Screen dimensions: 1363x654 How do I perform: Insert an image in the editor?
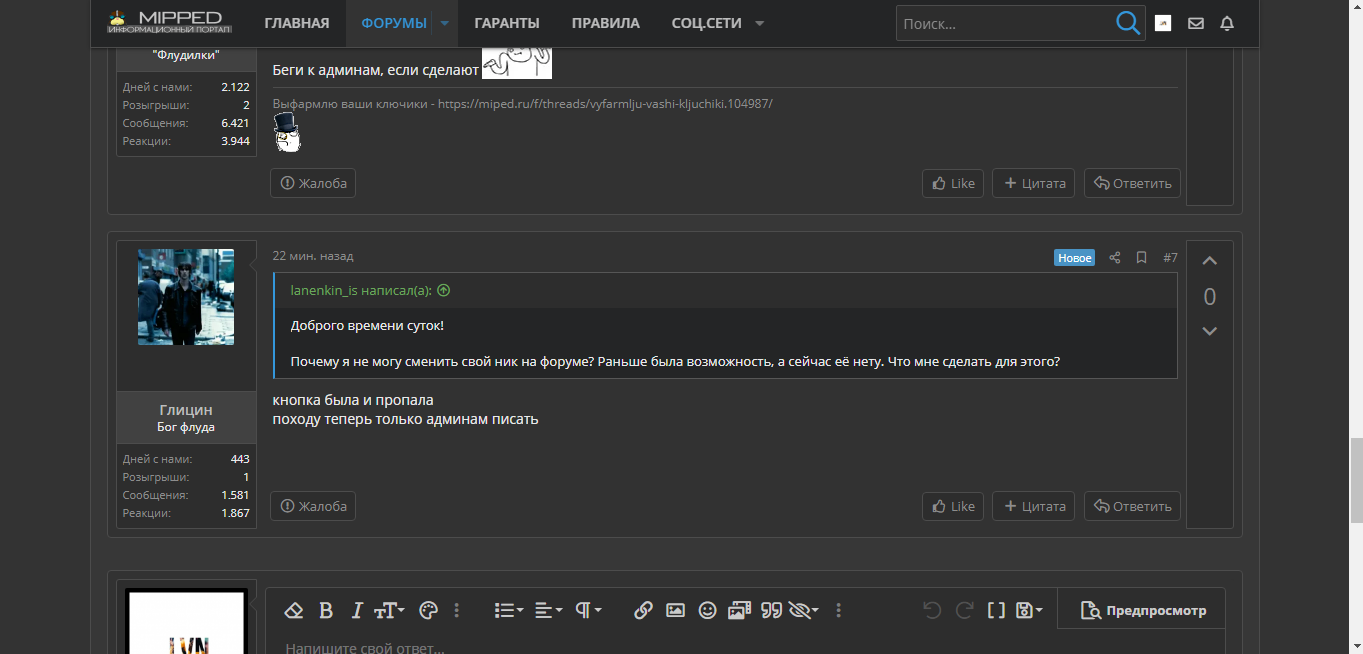(675, 610)
